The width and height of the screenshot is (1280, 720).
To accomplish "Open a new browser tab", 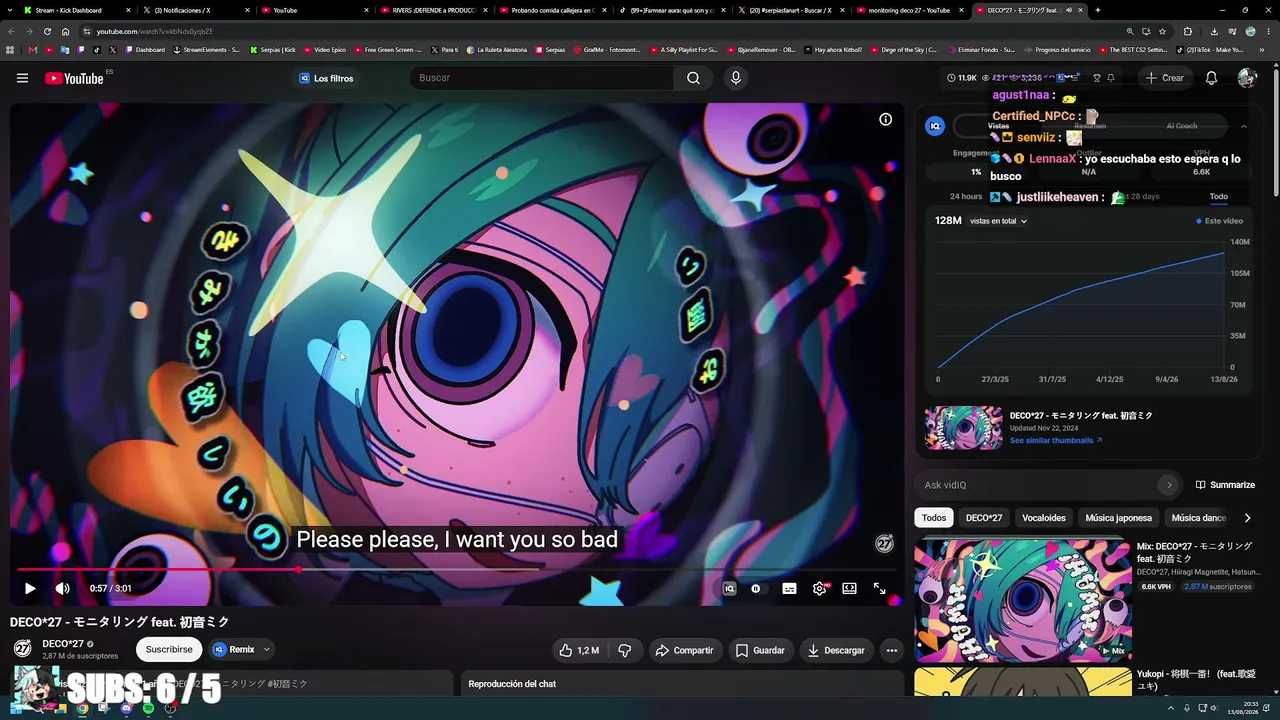I will click(x=1098, y=10).
